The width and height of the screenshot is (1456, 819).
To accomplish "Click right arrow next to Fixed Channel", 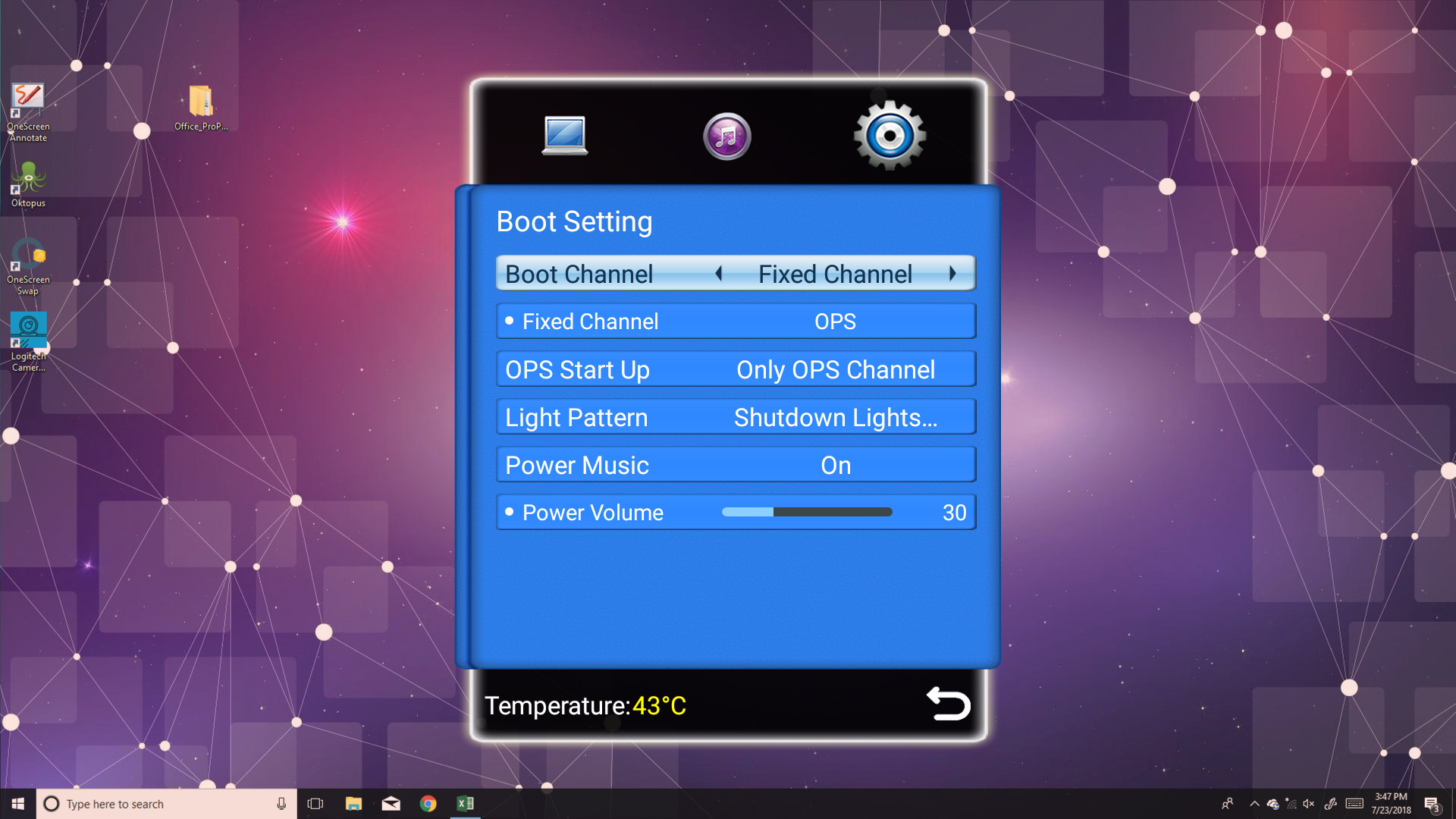I will (952, 274).
